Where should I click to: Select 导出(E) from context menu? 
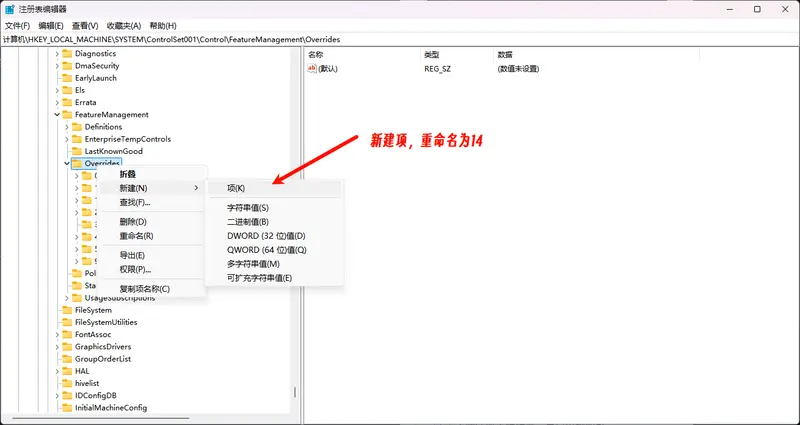pyautogui.click(x=152, y=255)
